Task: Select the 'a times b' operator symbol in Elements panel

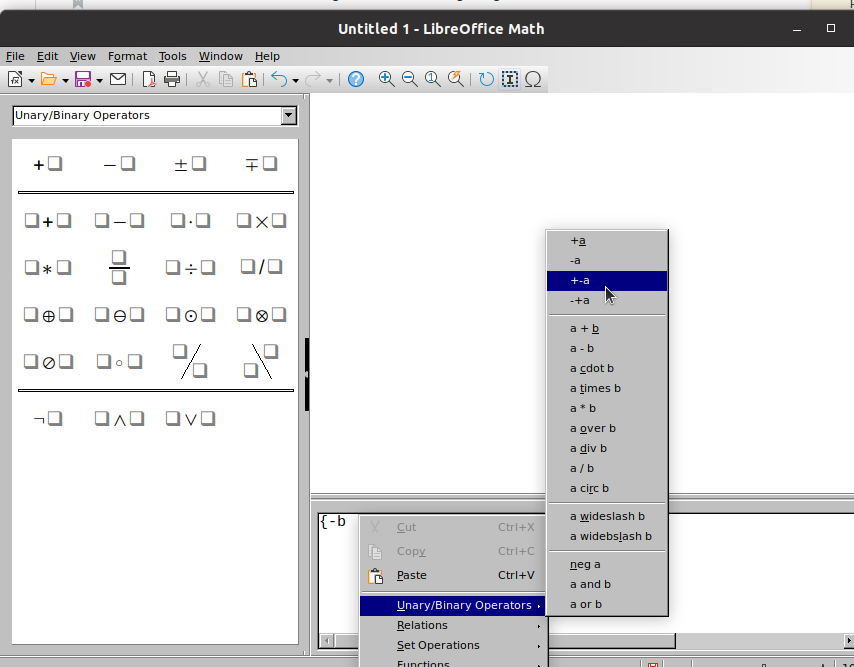Action: (x=261, y=220)
